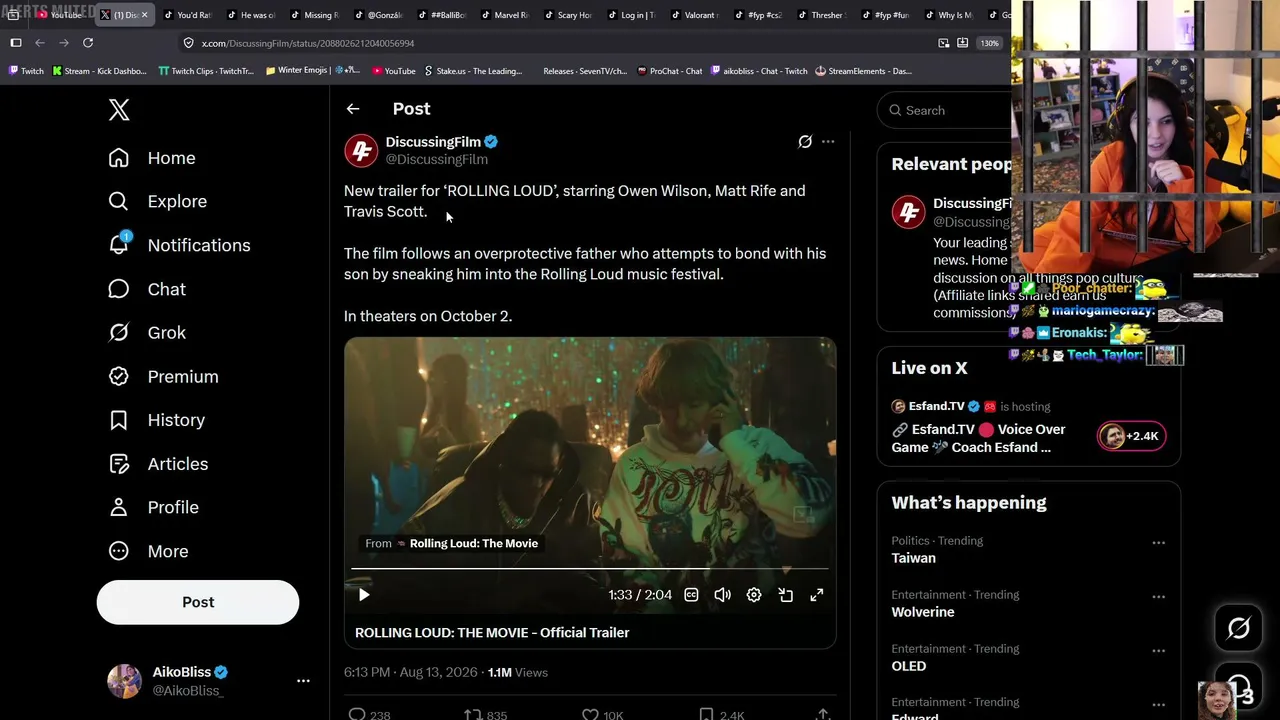Image resolution: width=1280 pixels, height=720 pixels.
Task: Seek on the video progress bar
Action: (x=590, y=569)
